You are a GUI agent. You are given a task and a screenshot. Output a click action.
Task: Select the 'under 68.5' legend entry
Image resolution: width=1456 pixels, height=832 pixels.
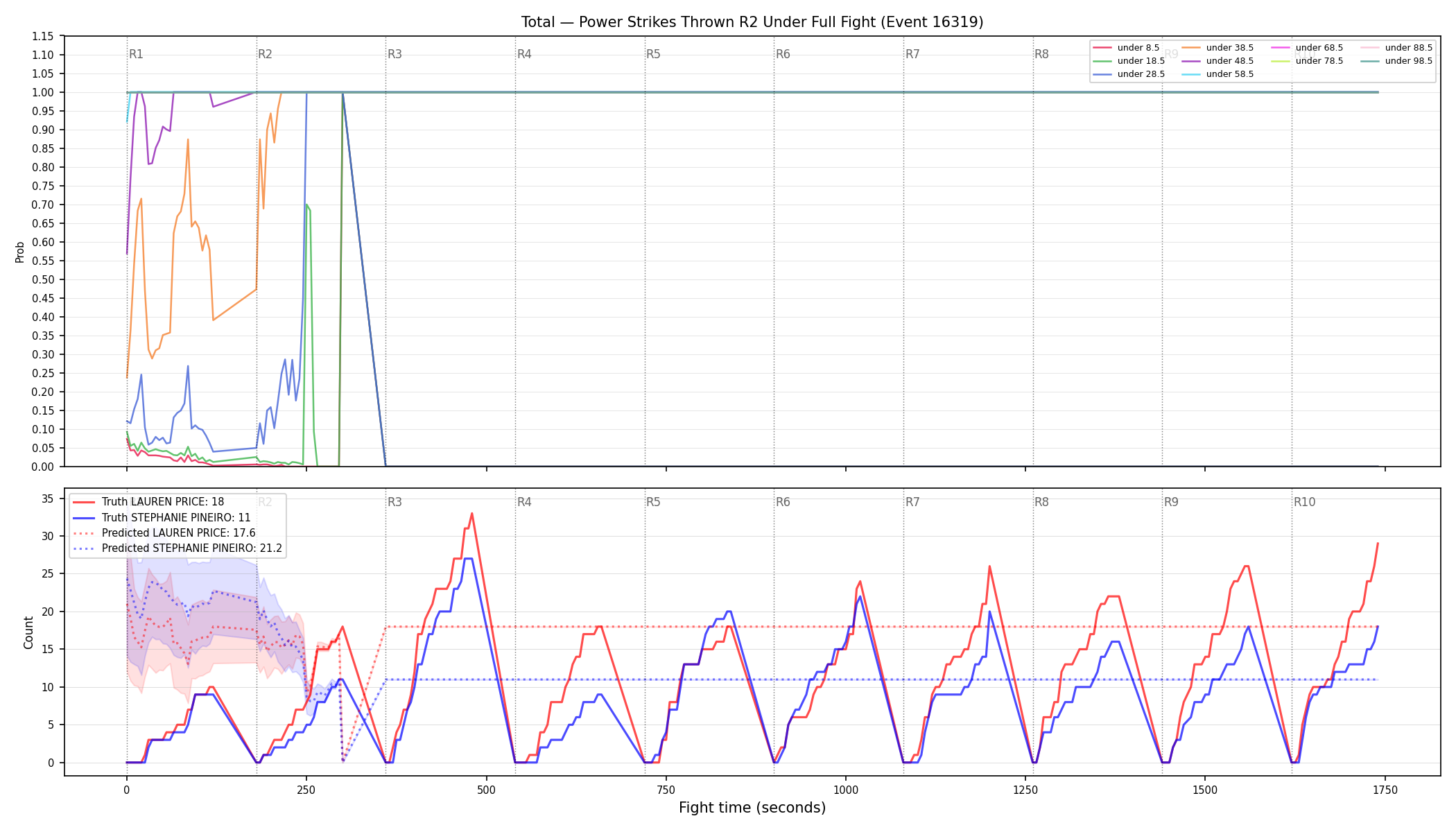(1307, 48)
